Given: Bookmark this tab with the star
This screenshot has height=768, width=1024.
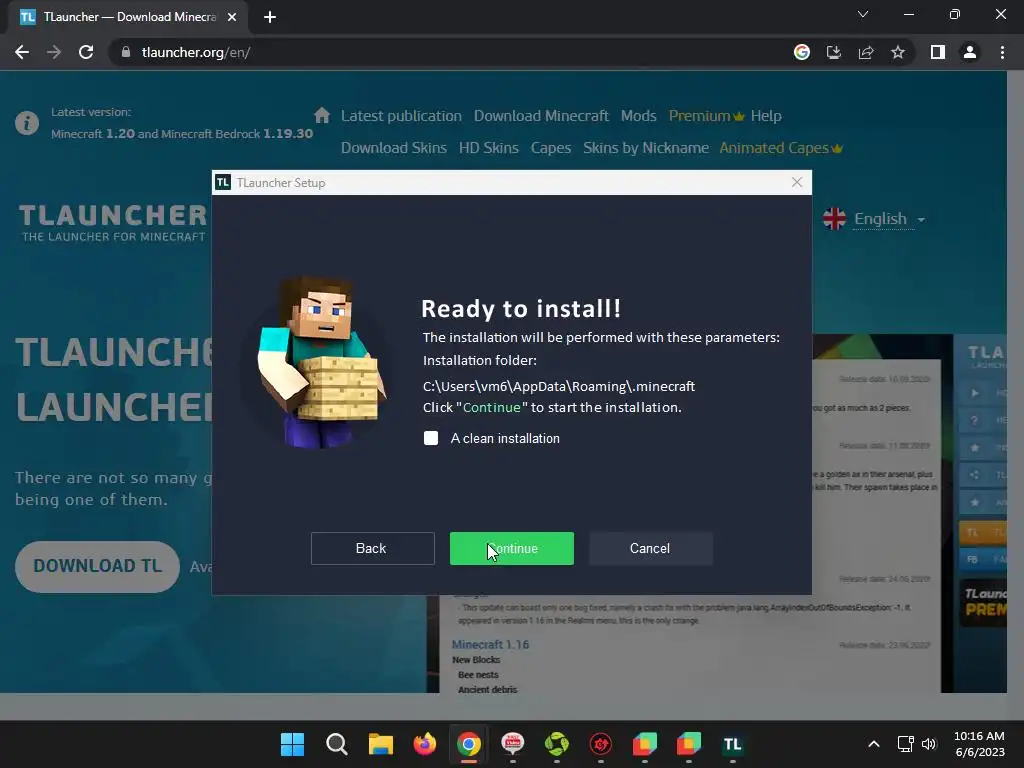Looking at the screenshot, I should [898, 52].
